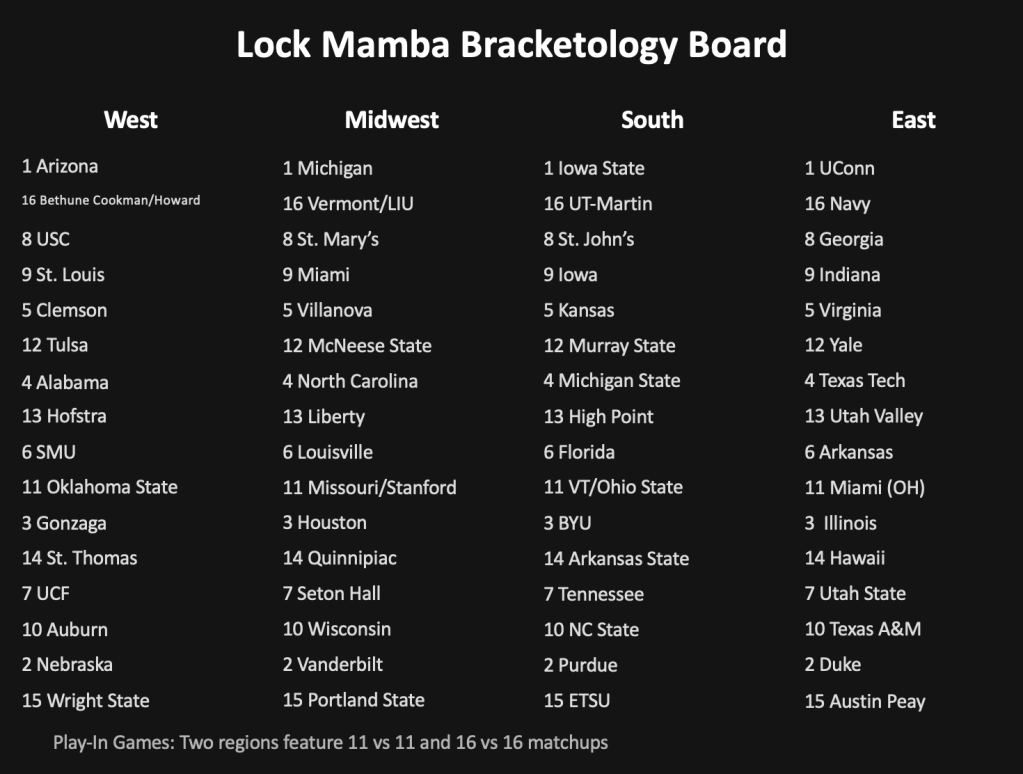Click the 11 VT/Ohio State entry
The height and width of the screenshot is (774, 1023).
click(613, 488)
